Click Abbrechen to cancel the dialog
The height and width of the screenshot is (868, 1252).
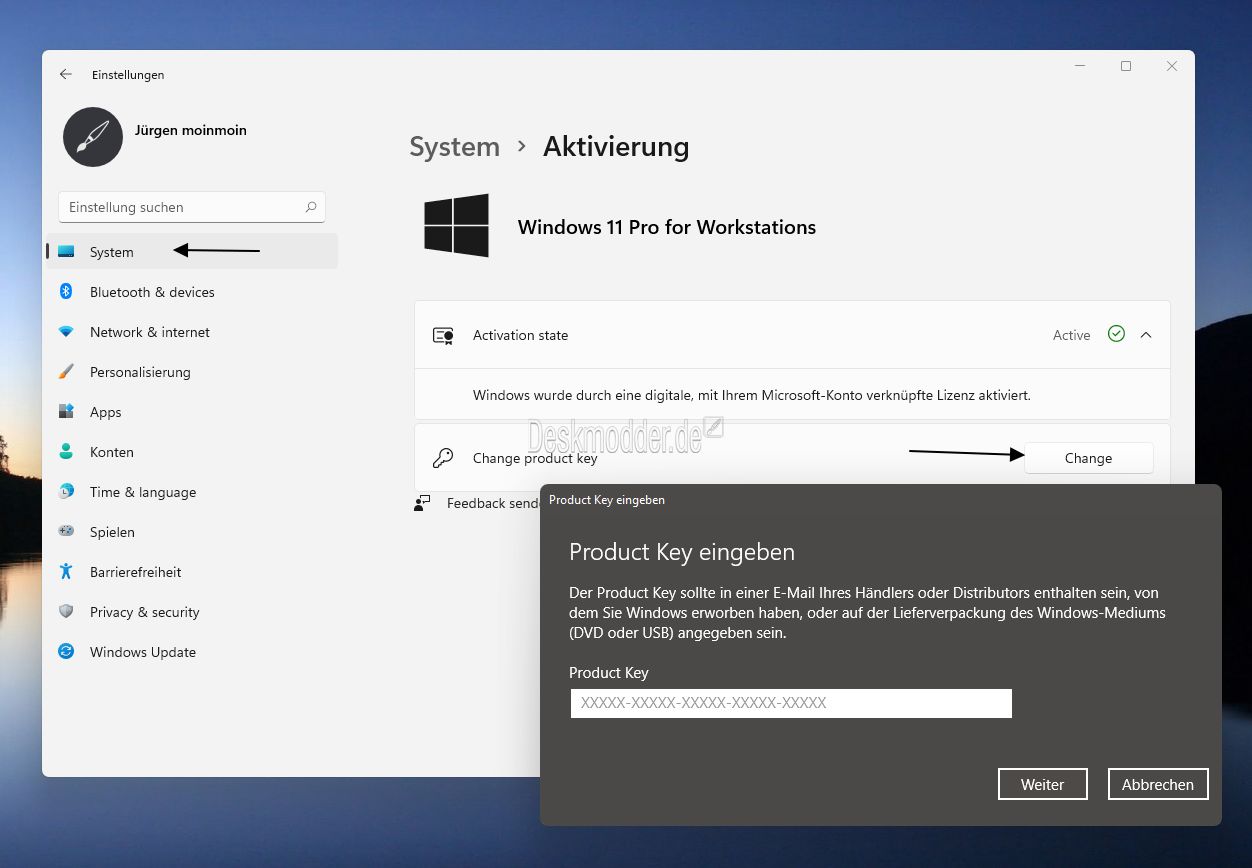point(1158,784)
